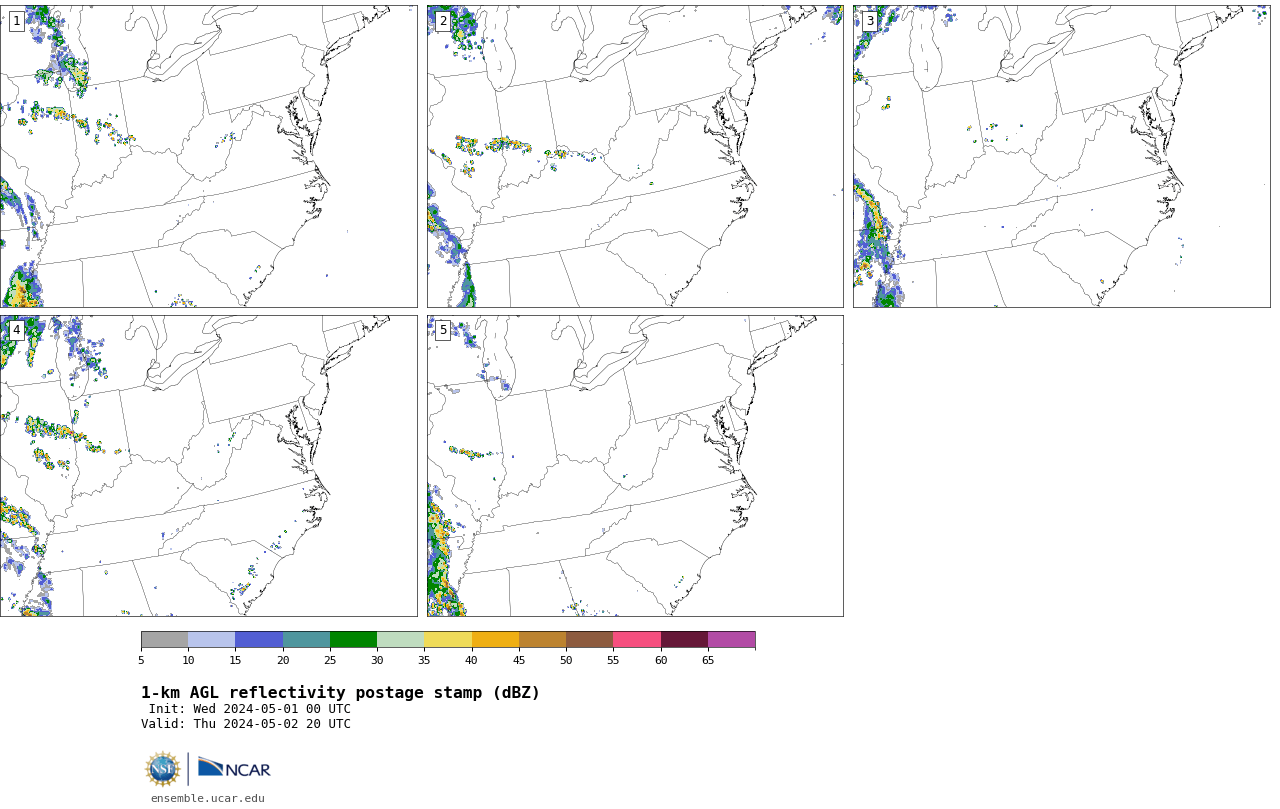Click the colorbar tick label 50
1280x809 pixels.
[566, 660]
